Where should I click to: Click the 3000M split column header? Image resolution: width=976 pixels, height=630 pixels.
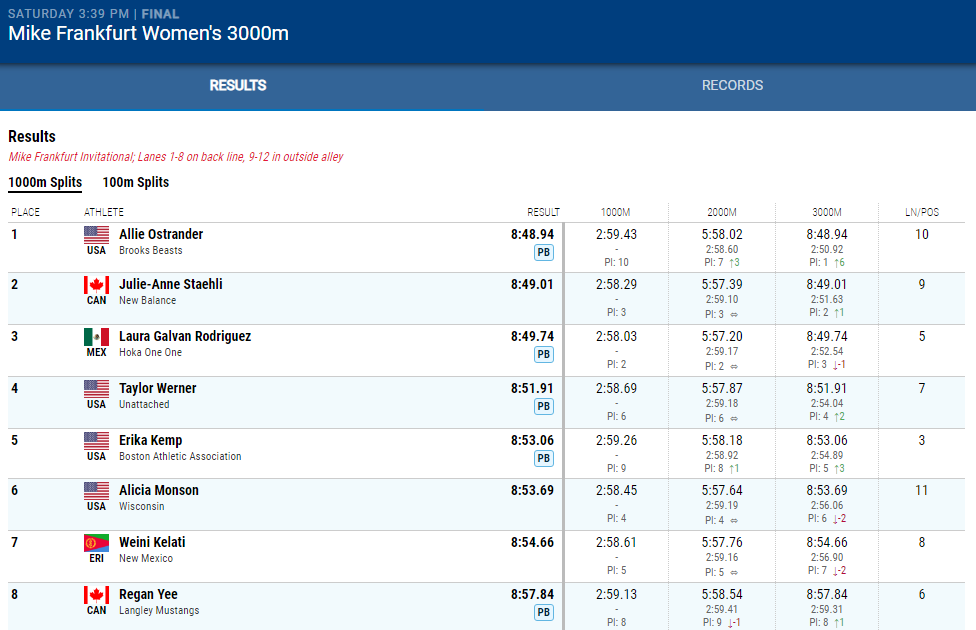tap(825, 212)
